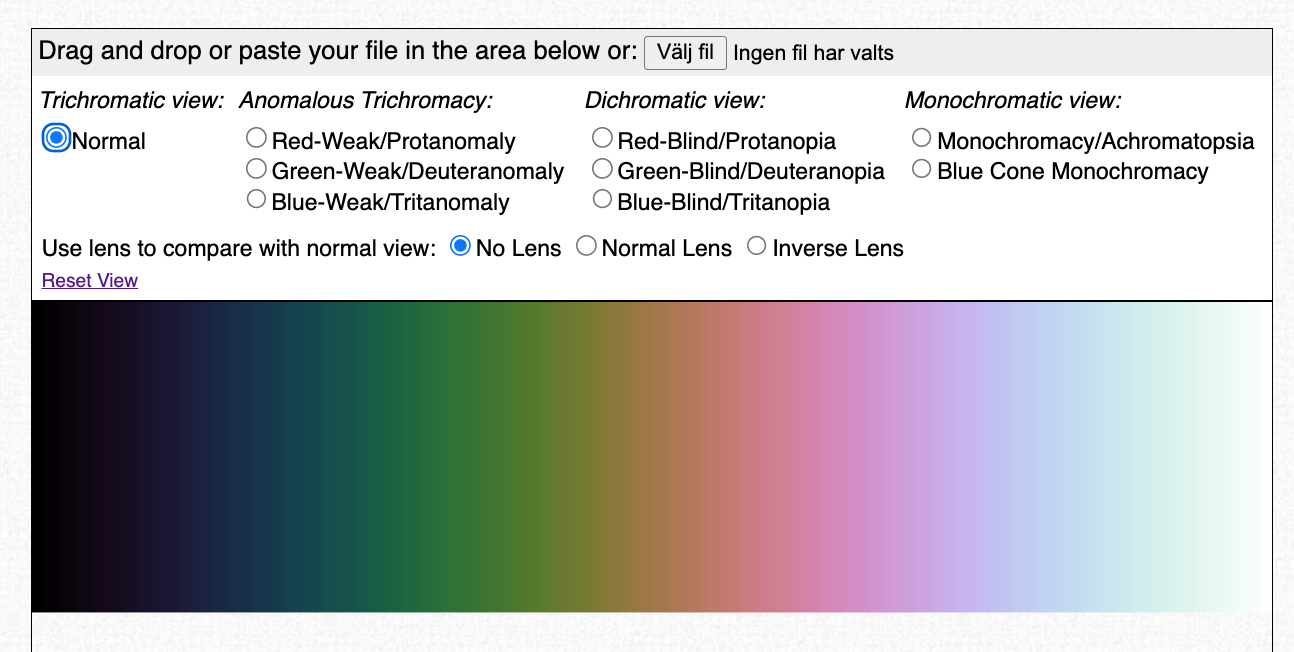Switch to Red-Blind/Protanopia view
This screenshot has height=652, width=1294.
pyautogui.click(x=602, y=138)
